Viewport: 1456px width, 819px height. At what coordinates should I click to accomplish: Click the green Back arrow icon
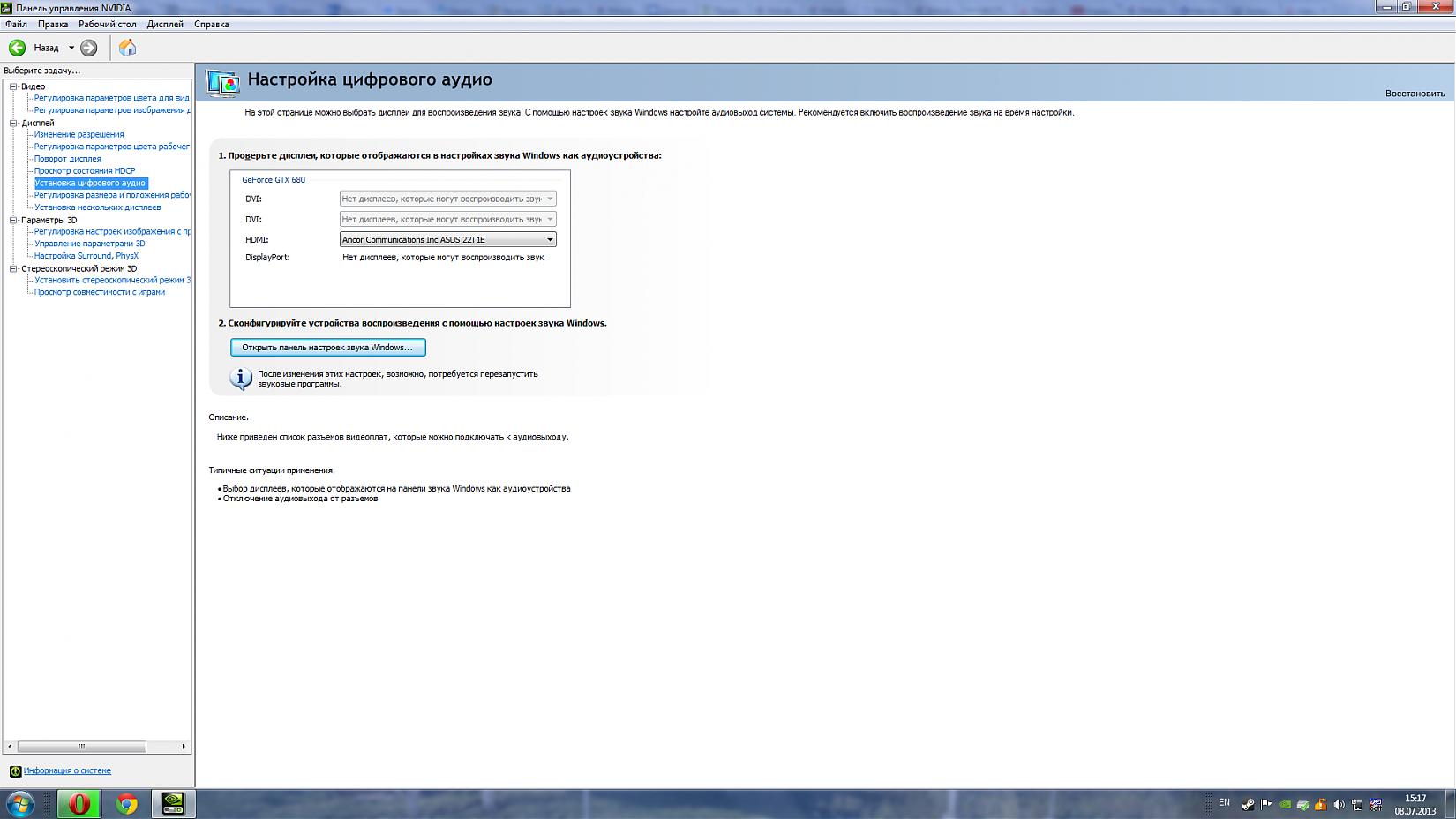[17, 48]
